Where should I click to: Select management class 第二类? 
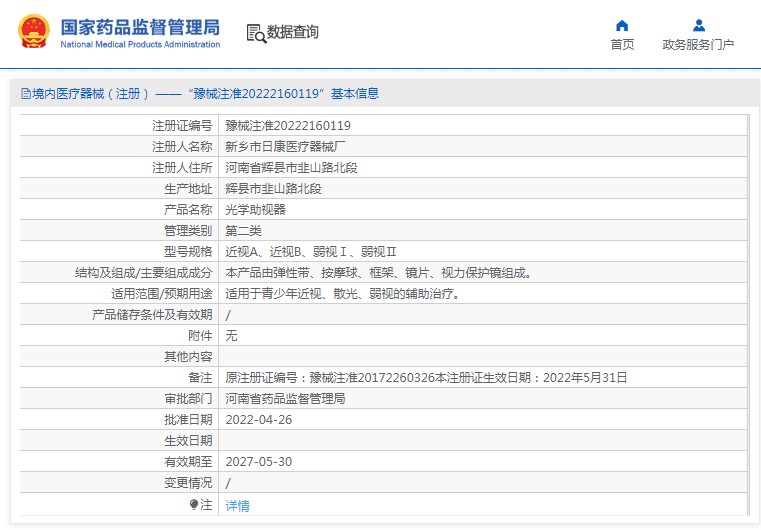click(243, 231)
